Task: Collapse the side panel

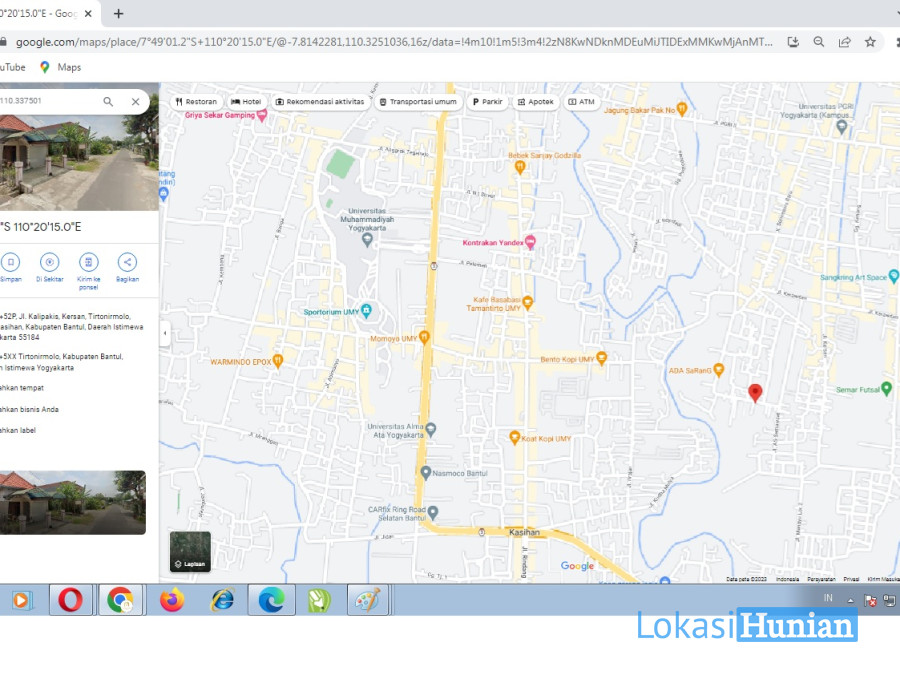Action: click(x=165, y=333)
